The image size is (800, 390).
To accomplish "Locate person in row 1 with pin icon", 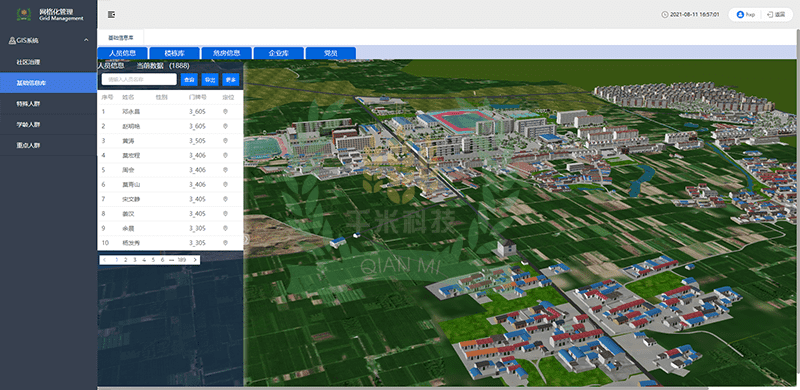I will coord(225,111).
